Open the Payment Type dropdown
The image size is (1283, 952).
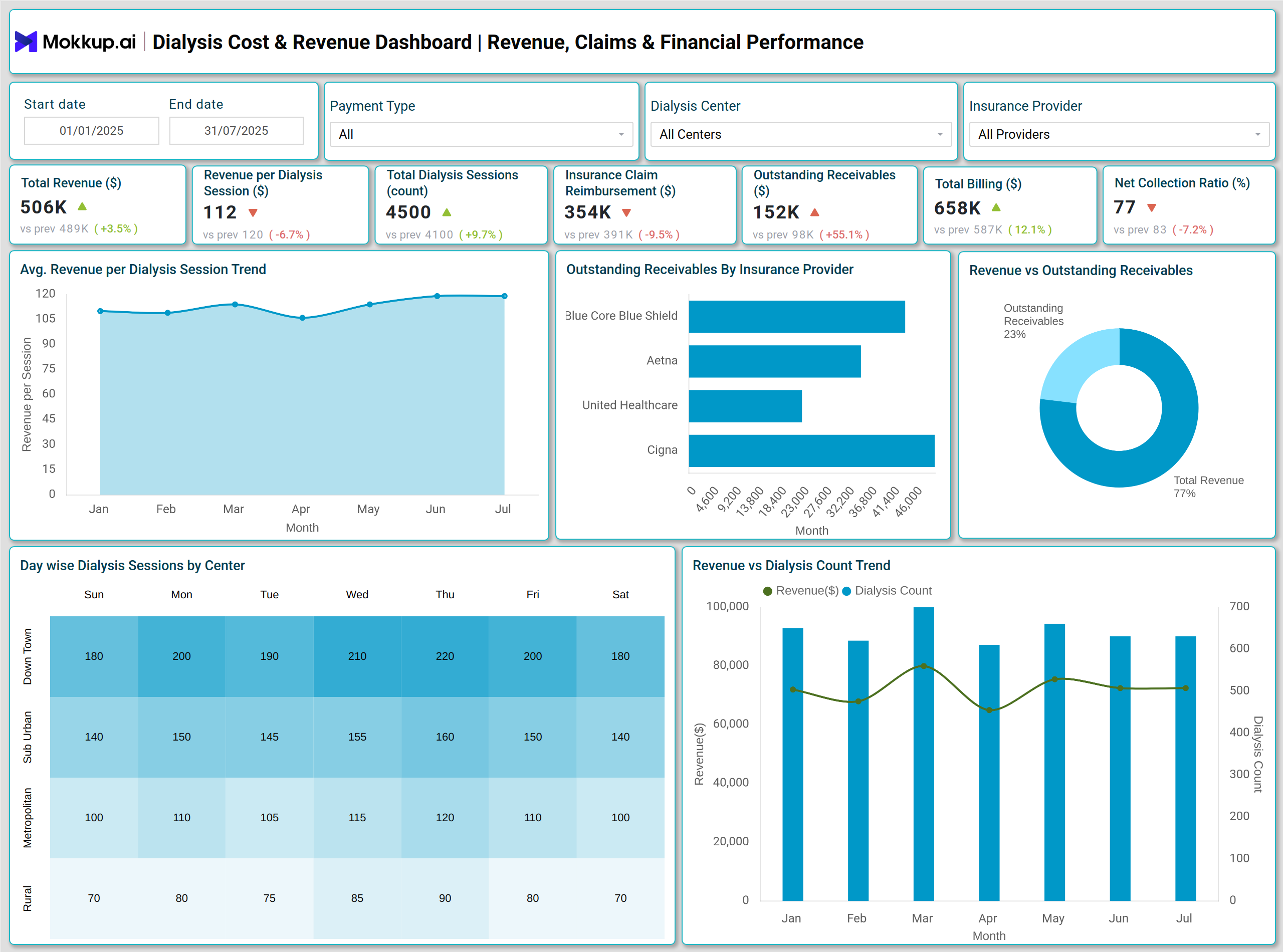(481, 134)
